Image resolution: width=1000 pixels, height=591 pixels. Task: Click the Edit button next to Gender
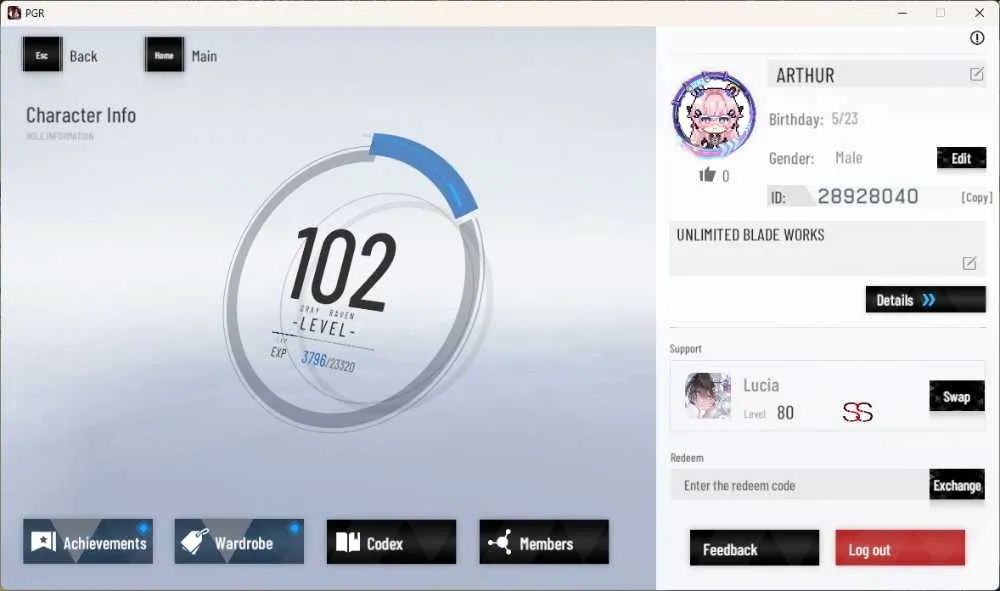961,158
